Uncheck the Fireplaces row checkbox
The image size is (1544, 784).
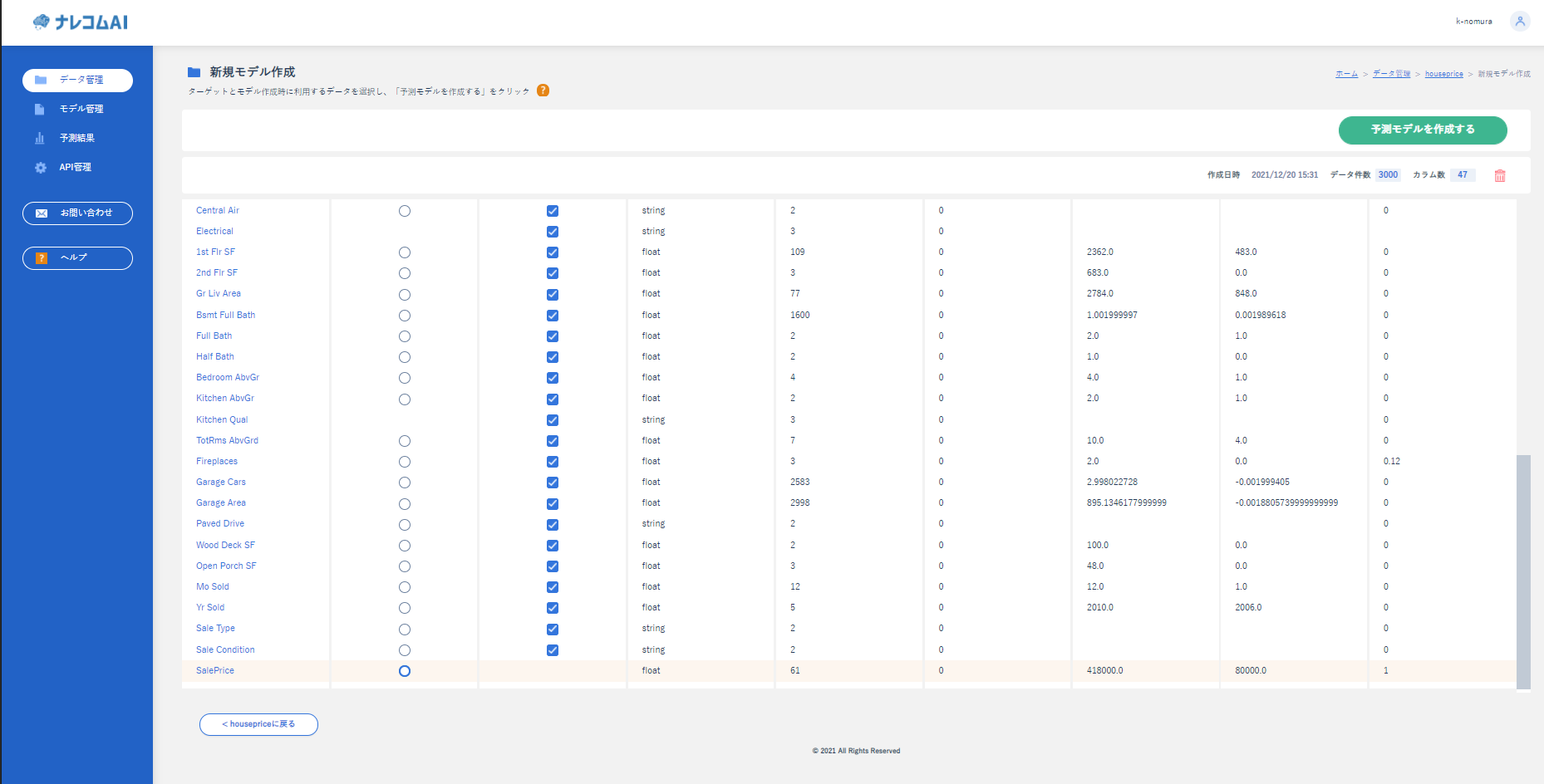[x=553, y=462]
